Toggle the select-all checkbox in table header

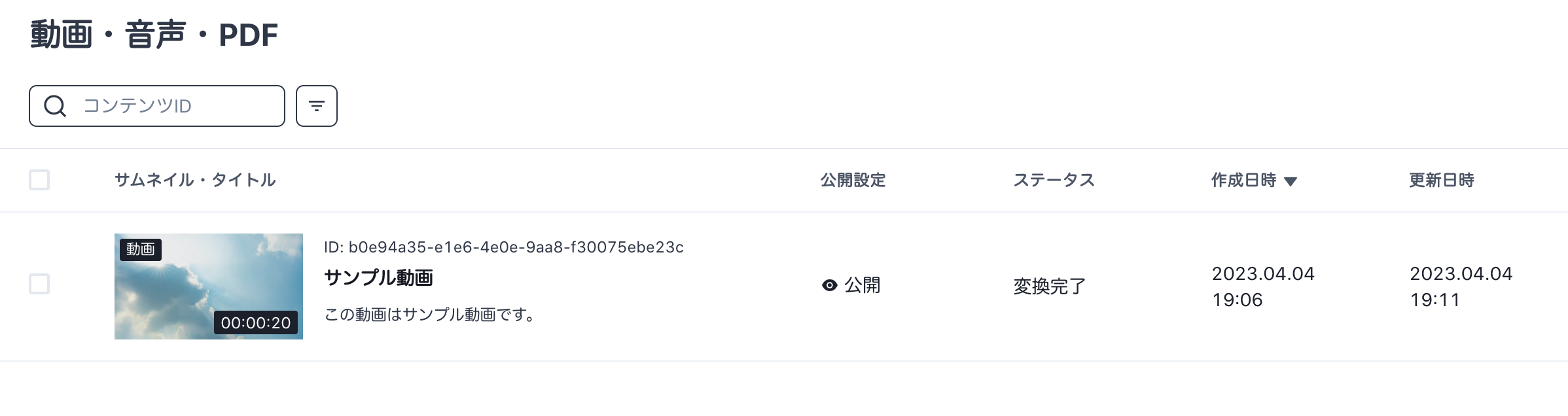point(39,180)
